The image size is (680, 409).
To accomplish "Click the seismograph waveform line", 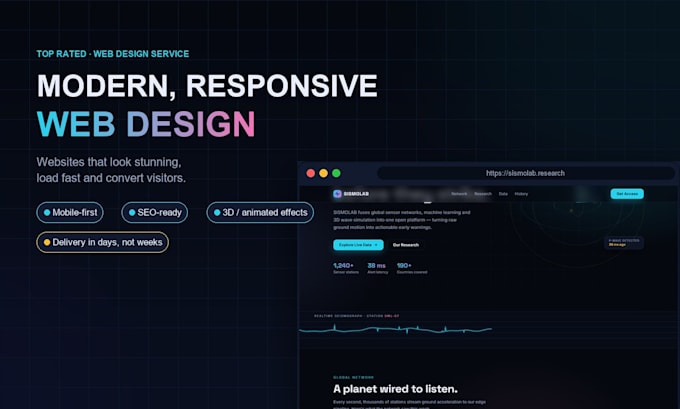I will (x=396, y=329).
